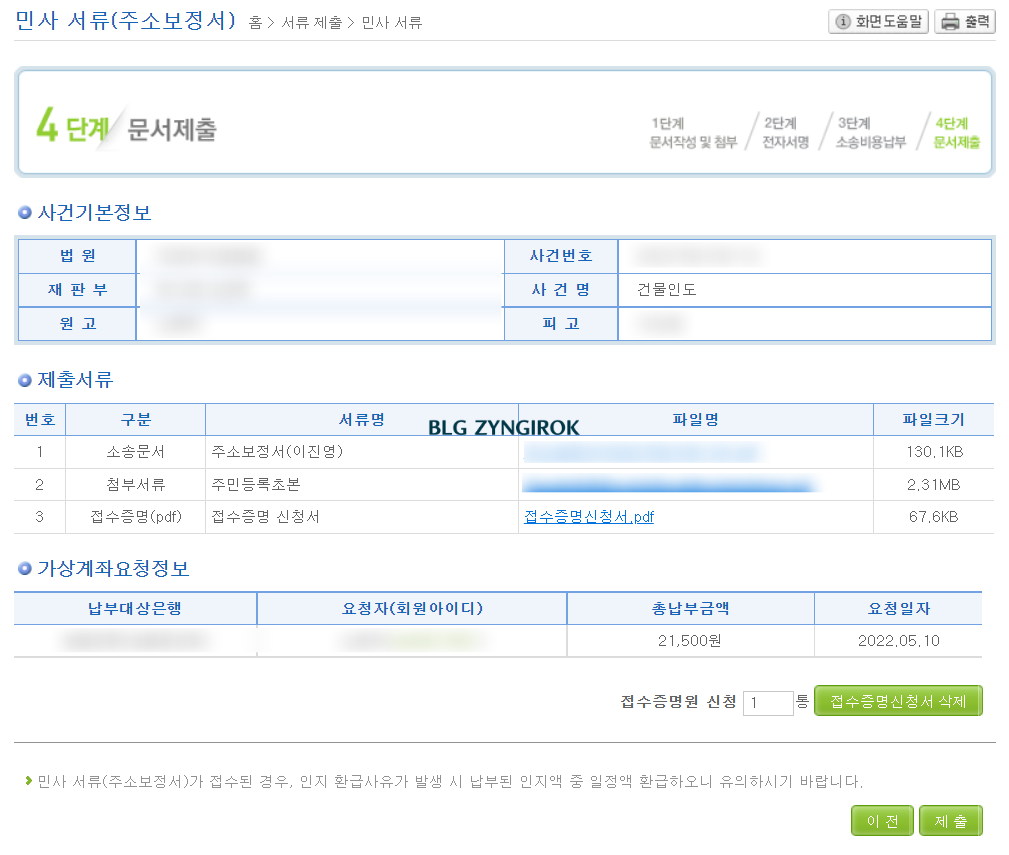Viewport: 1009px width, 855px height.
Task: Click the 요청자(회원아이디) column header
Action: (x=412, y=609)
